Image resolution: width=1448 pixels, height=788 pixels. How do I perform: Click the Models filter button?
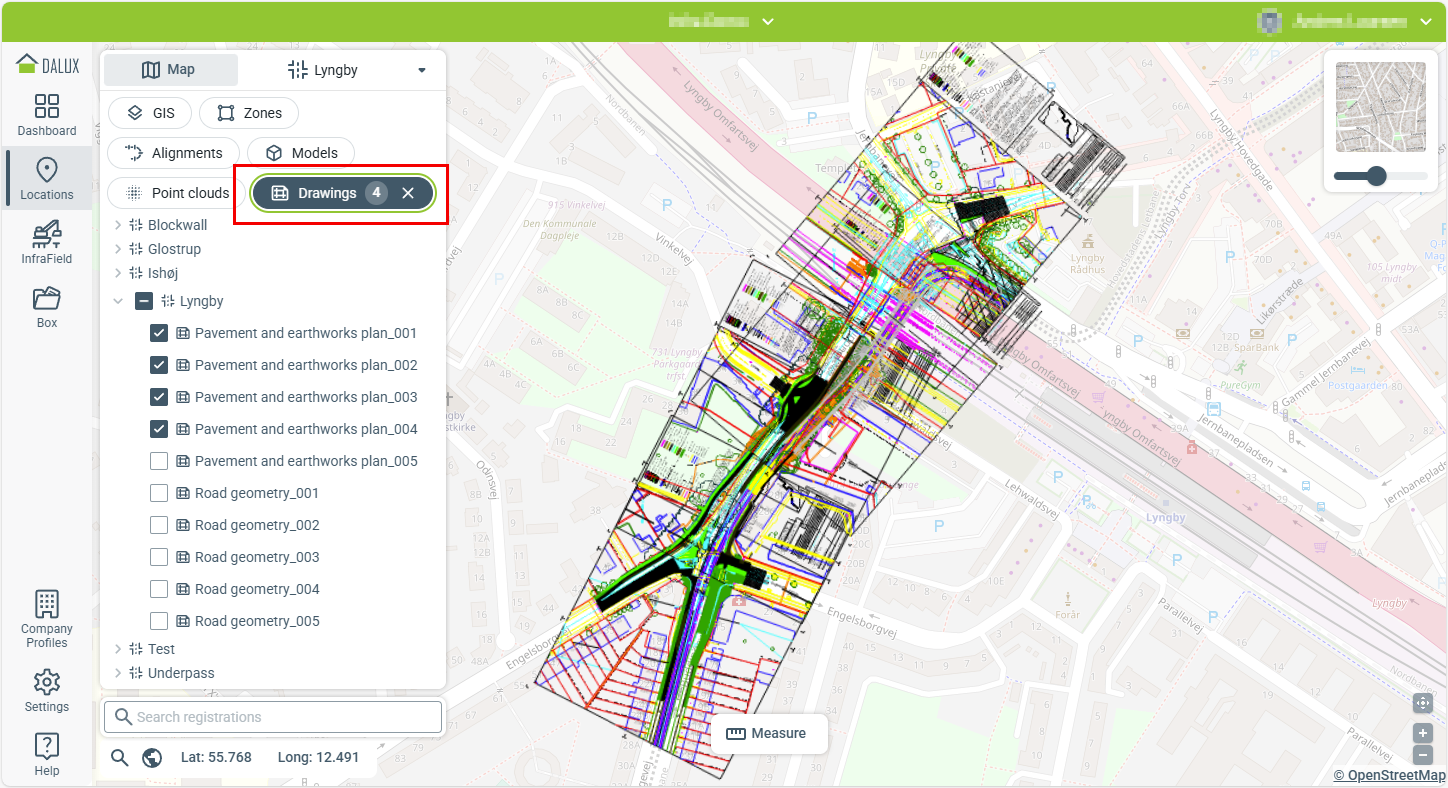pyautogui.click(x=301, y=153)
